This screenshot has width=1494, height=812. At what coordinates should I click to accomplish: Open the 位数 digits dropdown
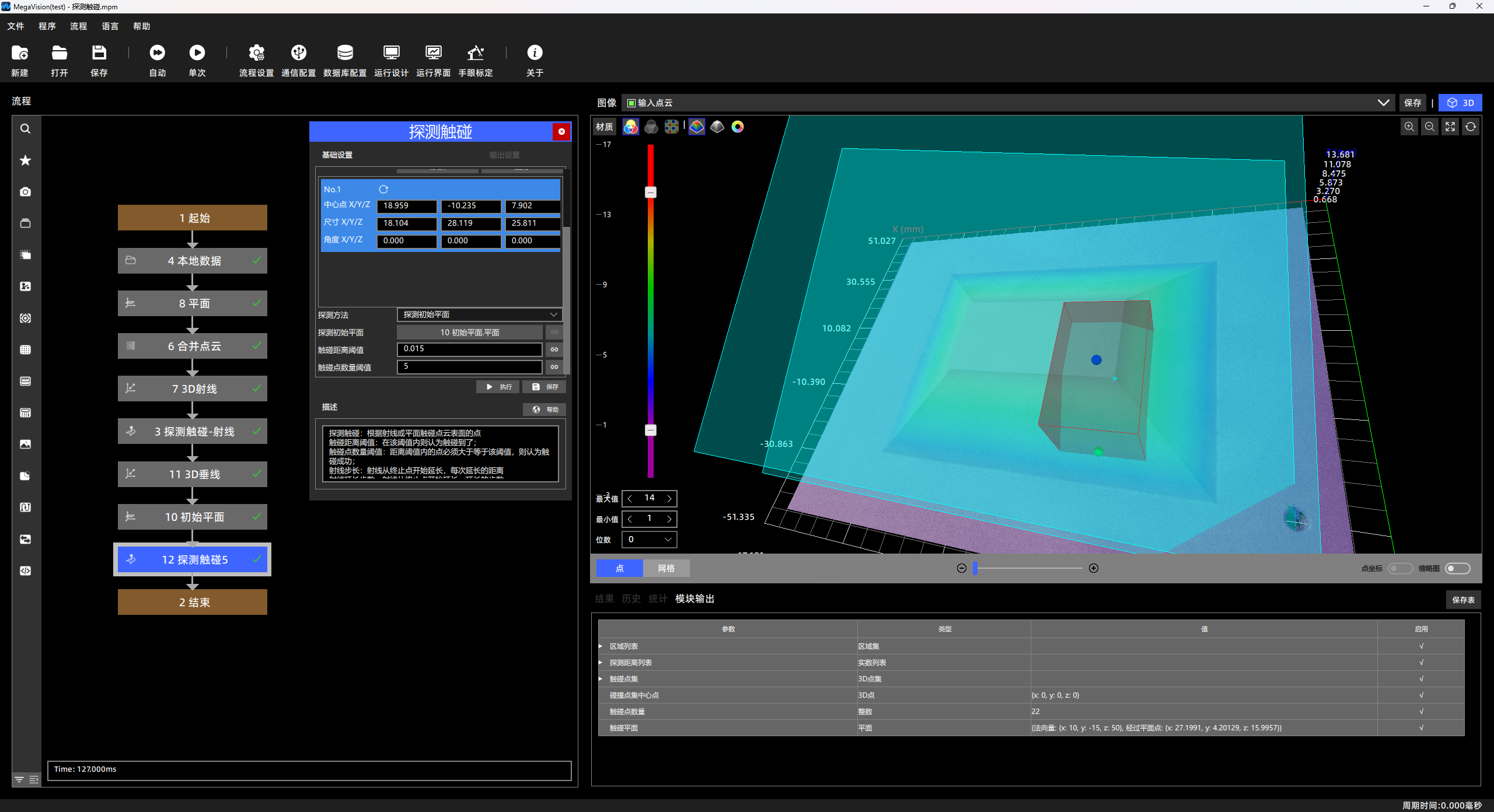(650, 540)
